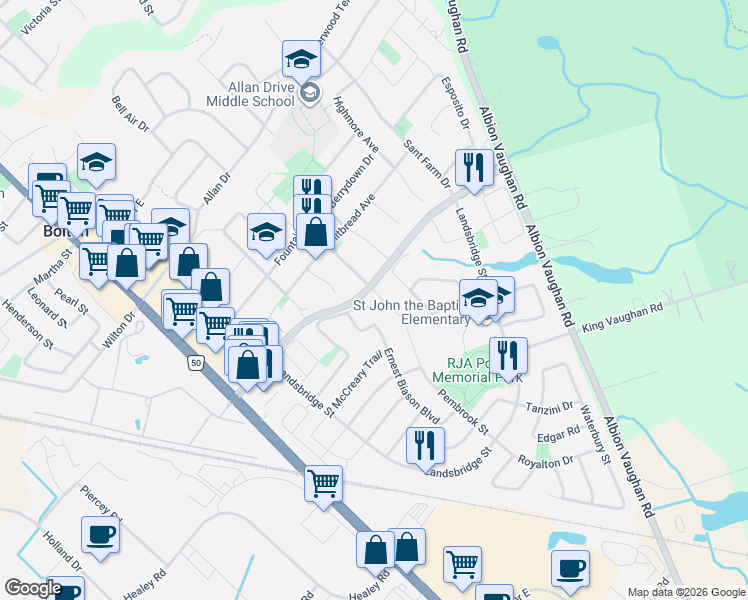
Task: Click the Allan Dr street label
Action: [x=217, y=189]
